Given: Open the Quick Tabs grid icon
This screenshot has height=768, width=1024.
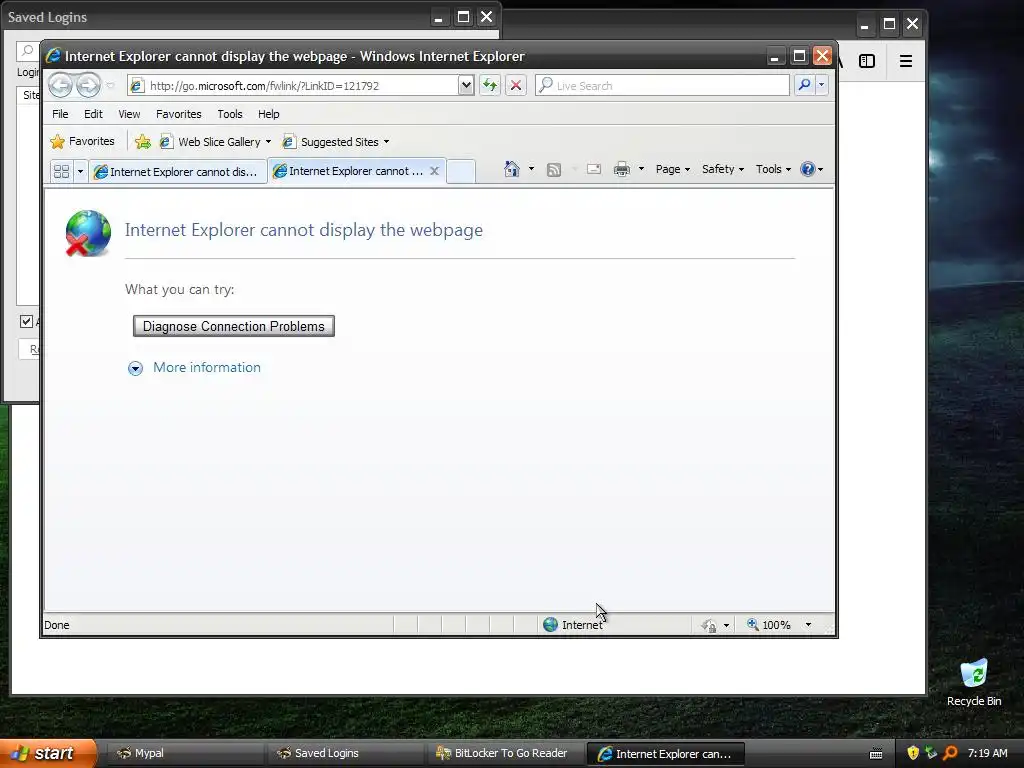Looking at the screenshot, I should pyautogui.click(x=61, y=171).
